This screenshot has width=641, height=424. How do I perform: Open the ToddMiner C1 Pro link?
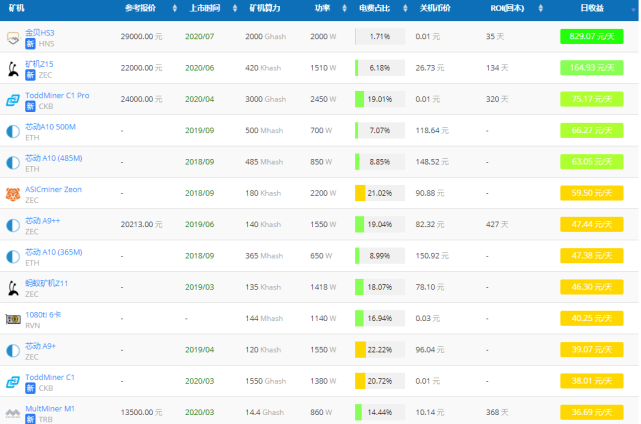[57, 95]
